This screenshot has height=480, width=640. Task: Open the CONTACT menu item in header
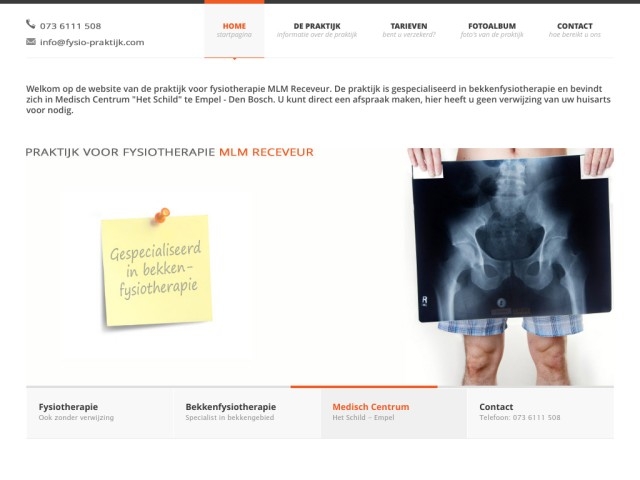tap(575, 30)
